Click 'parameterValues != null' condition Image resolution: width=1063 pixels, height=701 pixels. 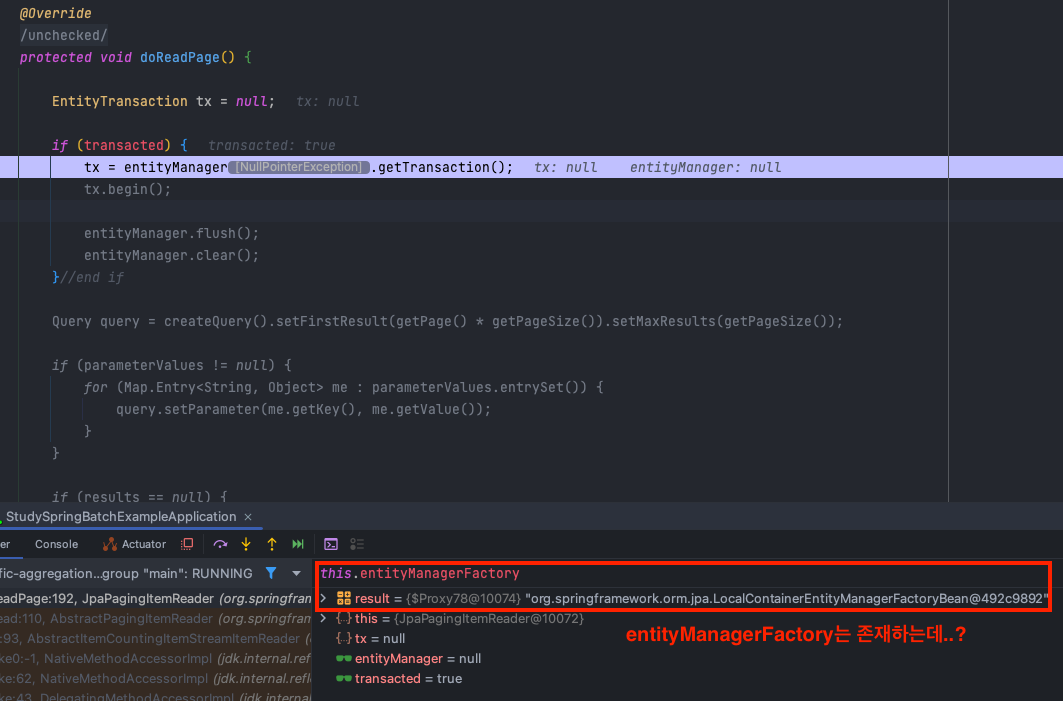click(x=176, y=365)
